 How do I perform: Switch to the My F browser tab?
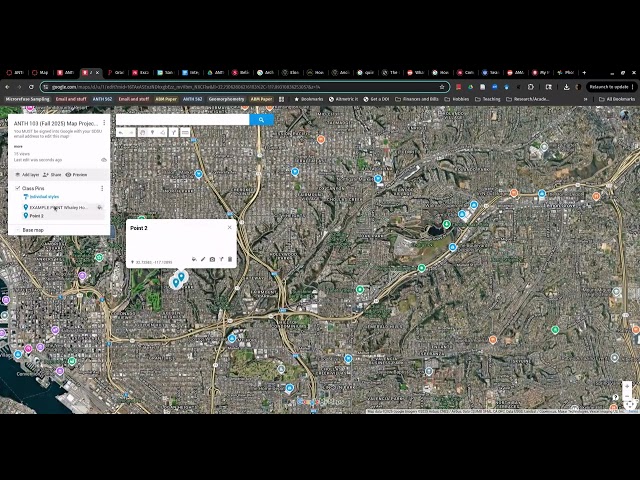(x=541, y=73)
